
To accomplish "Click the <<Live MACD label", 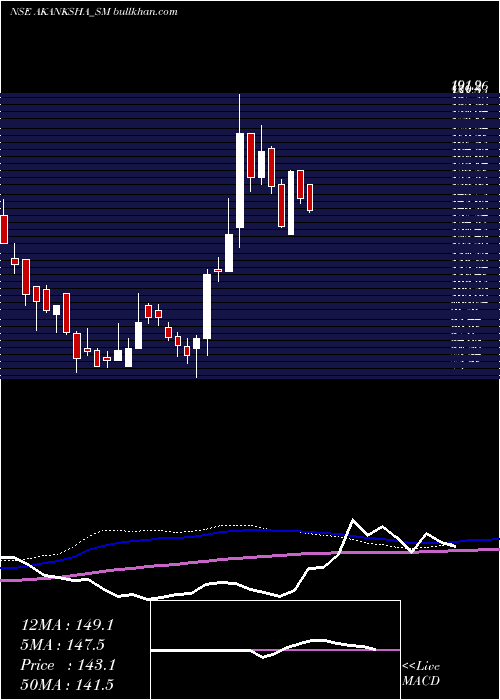I will coord(421,674).
